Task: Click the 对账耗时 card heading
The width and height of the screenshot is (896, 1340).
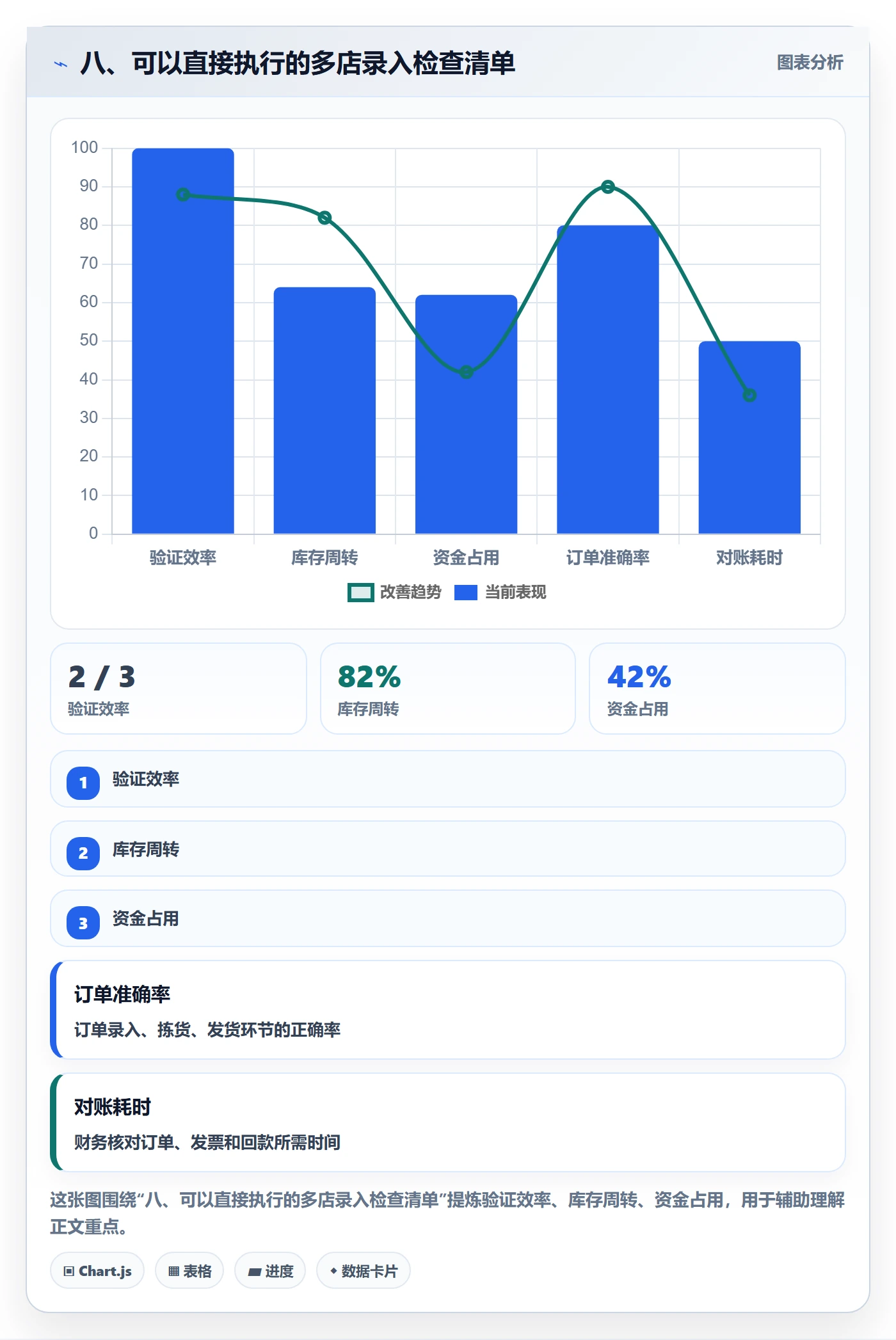Action: (x=113, y=1107)
